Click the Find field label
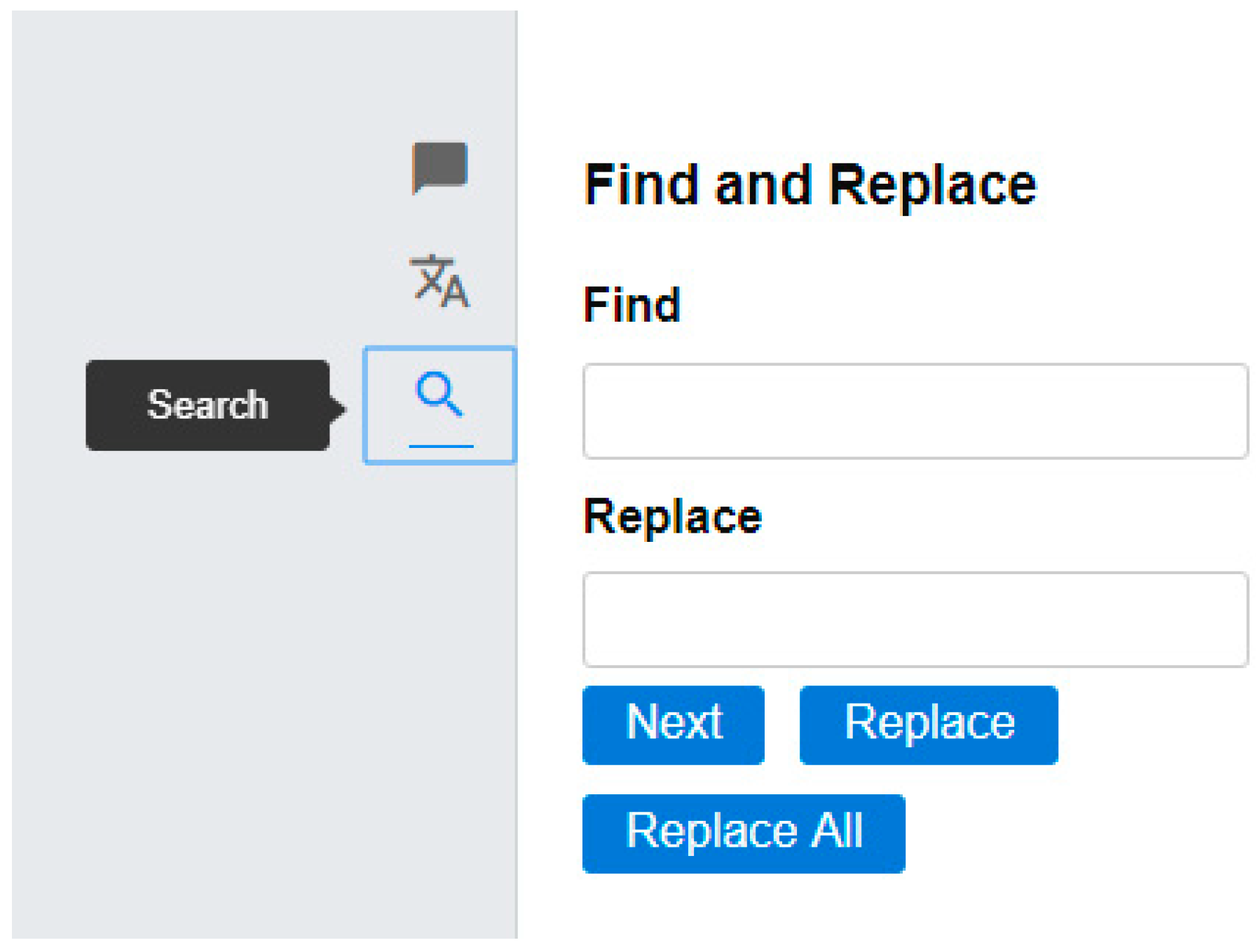This screenshot has width=1256, height=952. click(632, 305)
